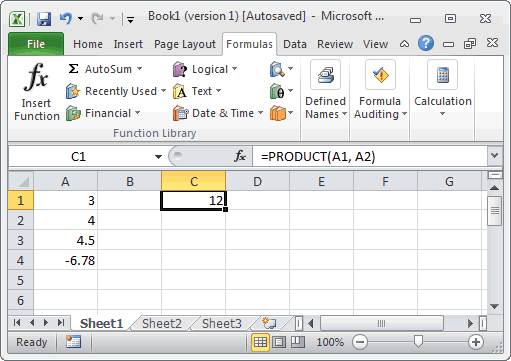Screen dimensions: 511x361
Task: Open the Date & Time functions menu
Action: (x=218, y=113)
